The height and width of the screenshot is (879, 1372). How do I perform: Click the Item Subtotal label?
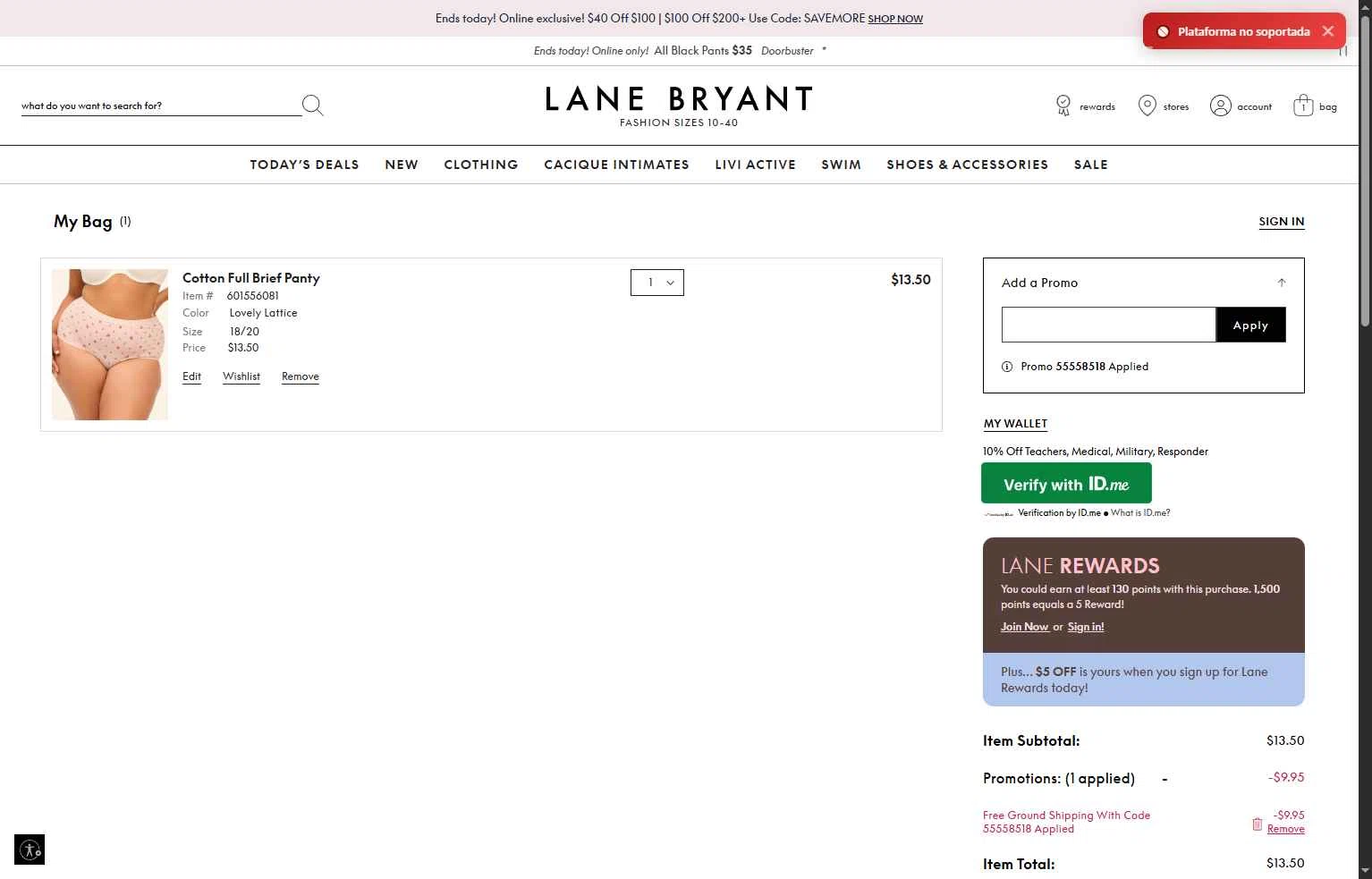[1031, 740]
